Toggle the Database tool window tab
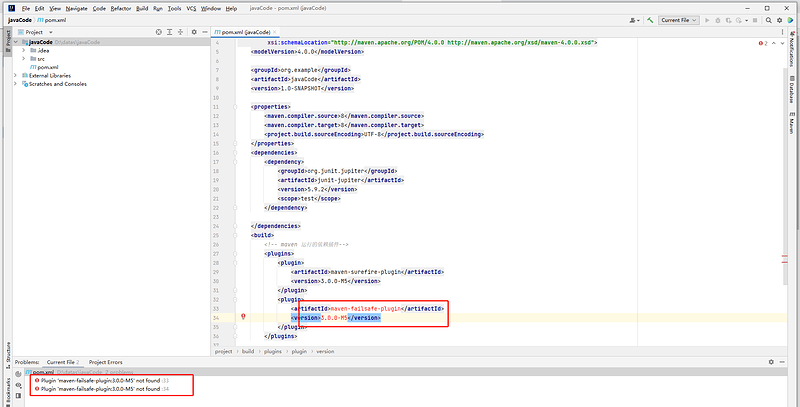 (792, 89)
